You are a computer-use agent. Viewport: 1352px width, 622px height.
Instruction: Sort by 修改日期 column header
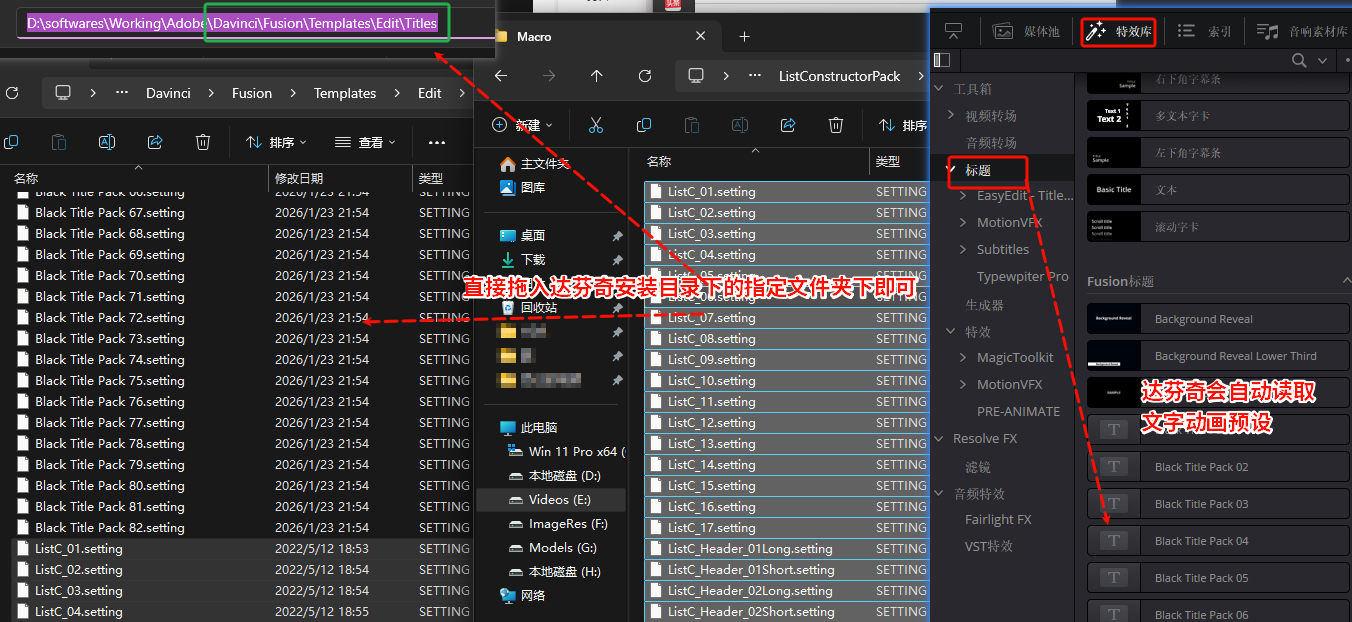click(x=298, y=178)
